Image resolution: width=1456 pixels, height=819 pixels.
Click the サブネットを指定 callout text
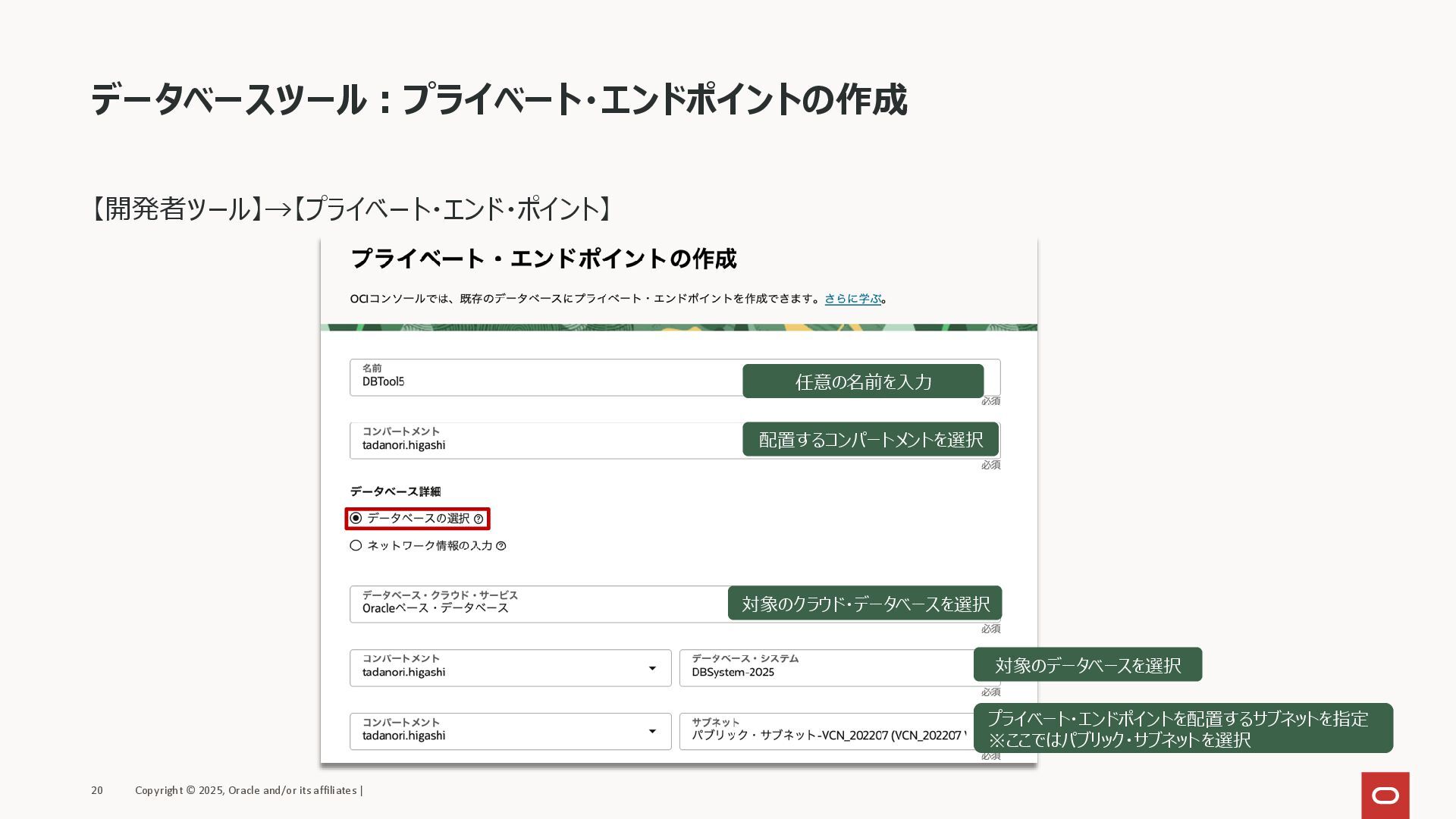[1183, 729]
